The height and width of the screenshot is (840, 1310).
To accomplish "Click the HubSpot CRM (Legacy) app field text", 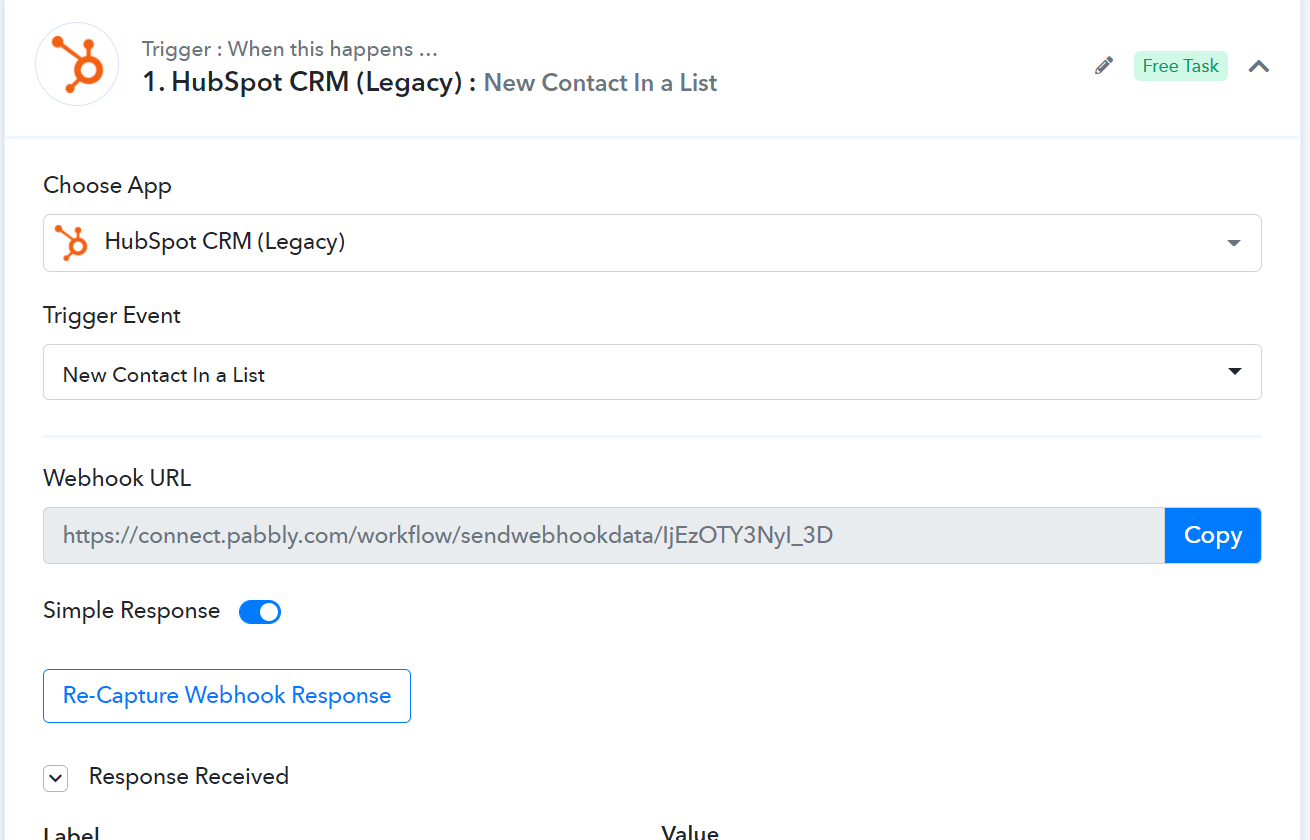I will click(x=225, y=242).
